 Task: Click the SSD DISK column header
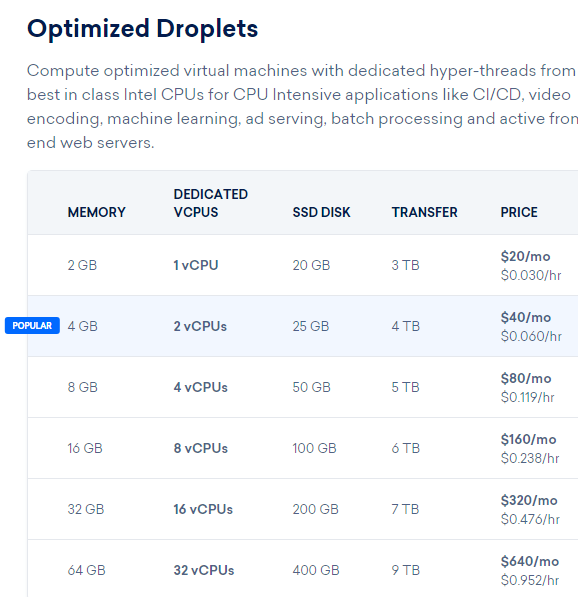(x=321, y=212)
